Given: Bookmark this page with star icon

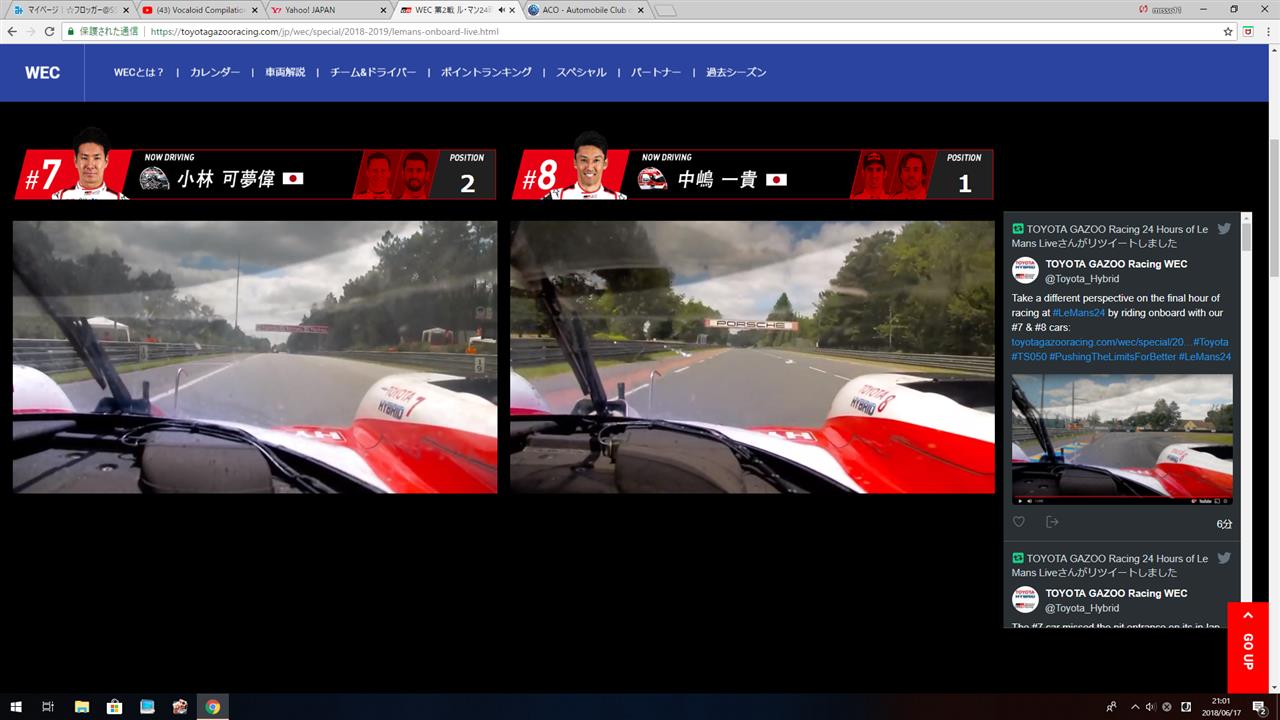Looking at the screenshot, I should click(1228, 31).
